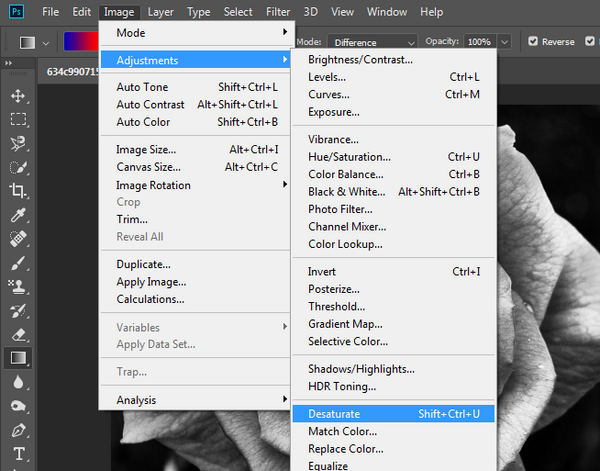Pick the Crop tool
The height and width of the screenshot is (471, 600).
18,191
